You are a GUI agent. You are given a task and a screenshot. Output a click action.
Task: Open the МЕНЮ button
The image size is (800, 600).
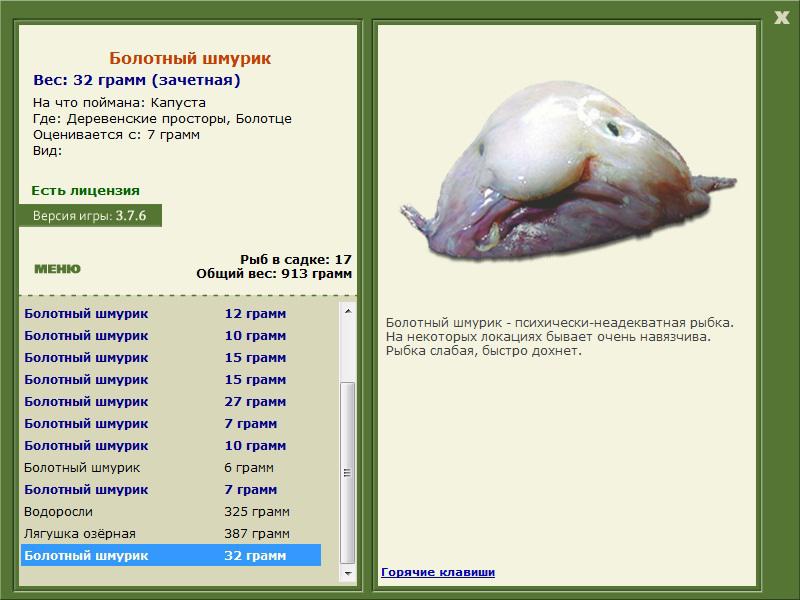pyautogui.click(x=57, y=269)
